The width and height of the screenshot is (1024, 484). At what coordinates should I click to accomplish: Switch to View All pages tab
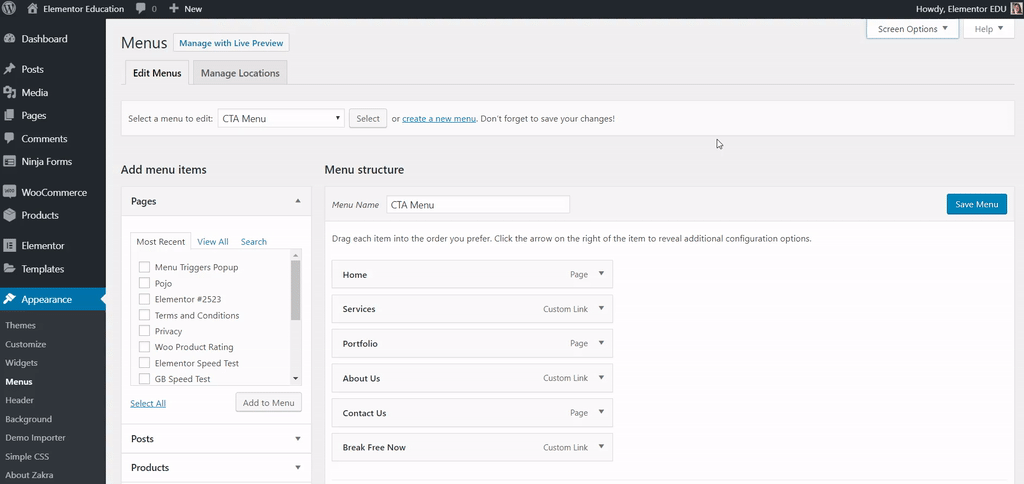213,242
